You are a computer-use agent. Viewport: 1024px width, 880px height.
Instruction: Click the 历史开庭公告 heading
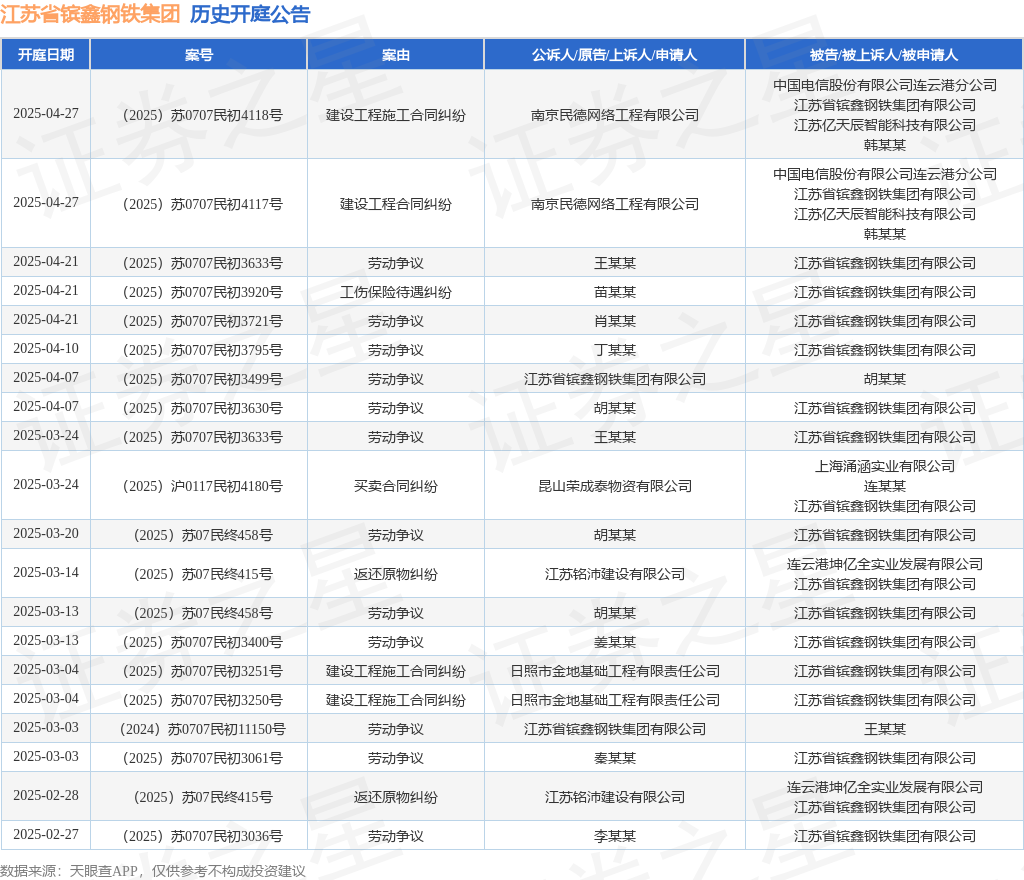(250, 14)
